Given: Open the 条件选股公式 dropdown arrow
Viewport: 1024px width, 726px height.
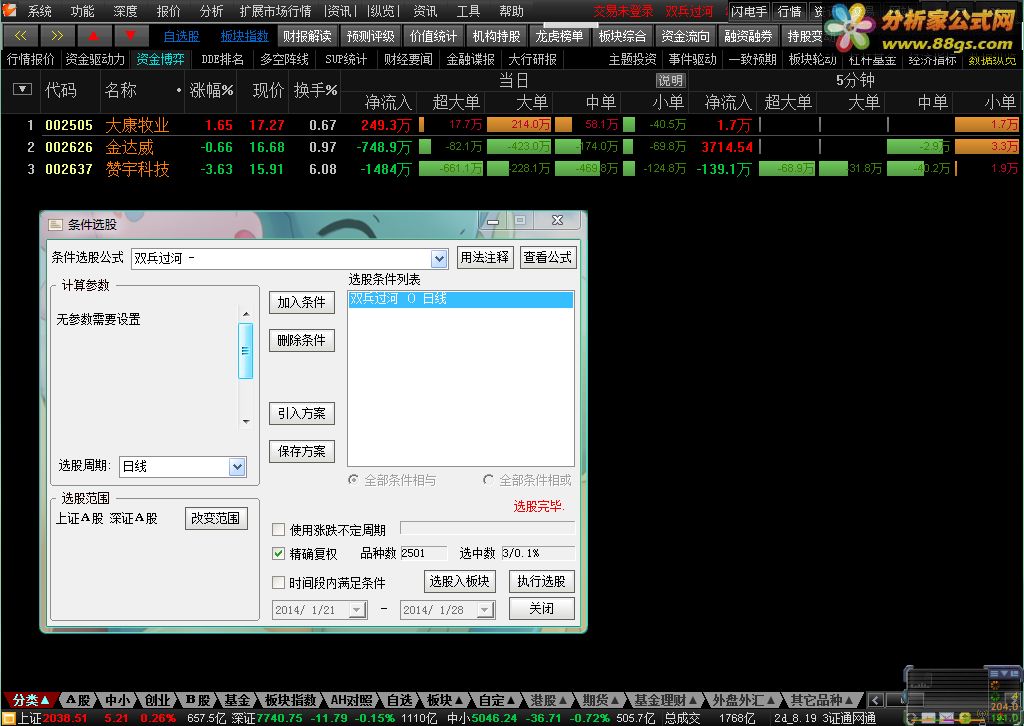Looking at the screenshot, I should point(439,259).
